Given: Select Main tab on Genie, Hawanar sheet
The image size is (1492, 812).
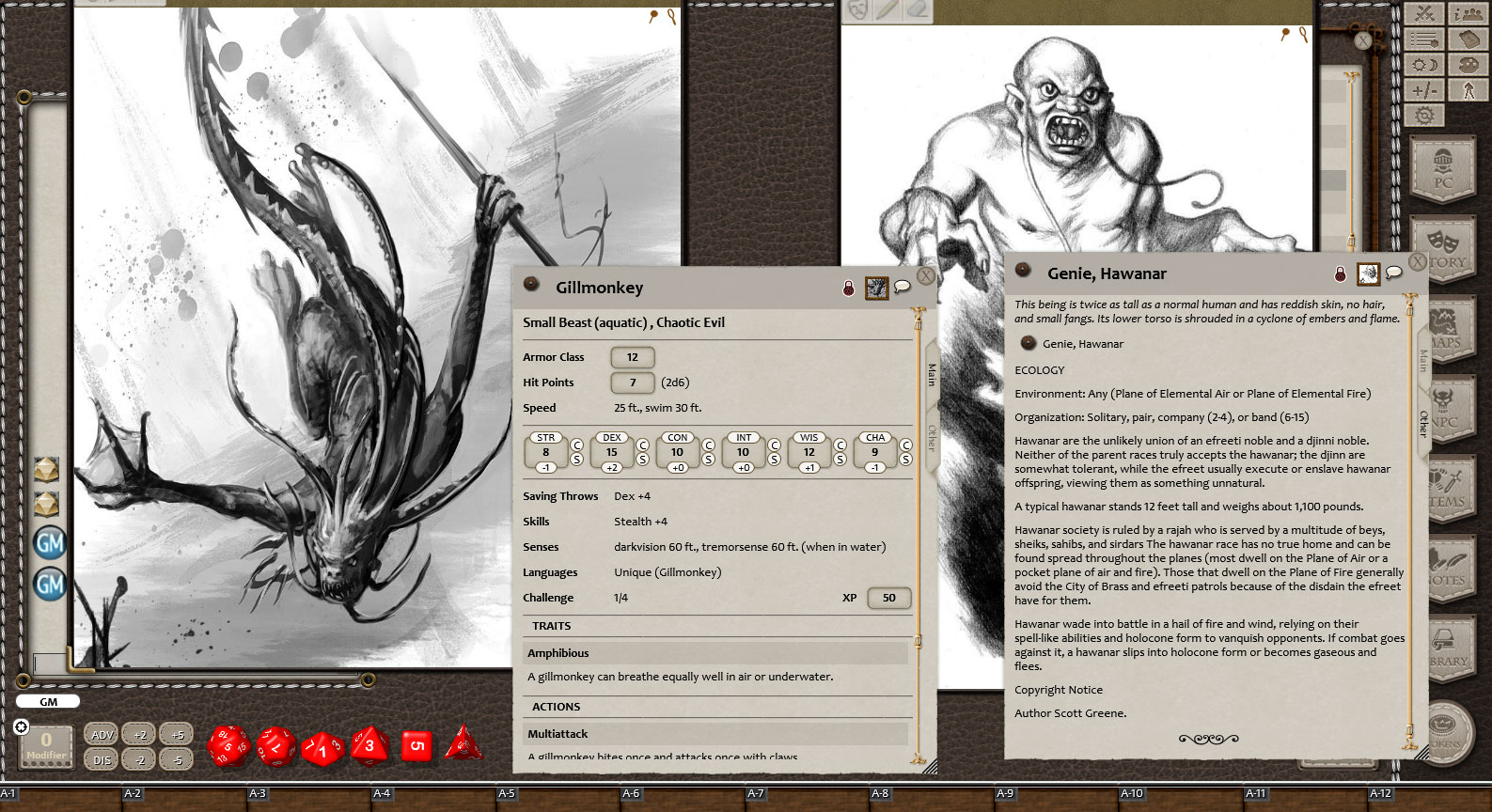Looking at the screenshot, I should (x=1423, y=361).
